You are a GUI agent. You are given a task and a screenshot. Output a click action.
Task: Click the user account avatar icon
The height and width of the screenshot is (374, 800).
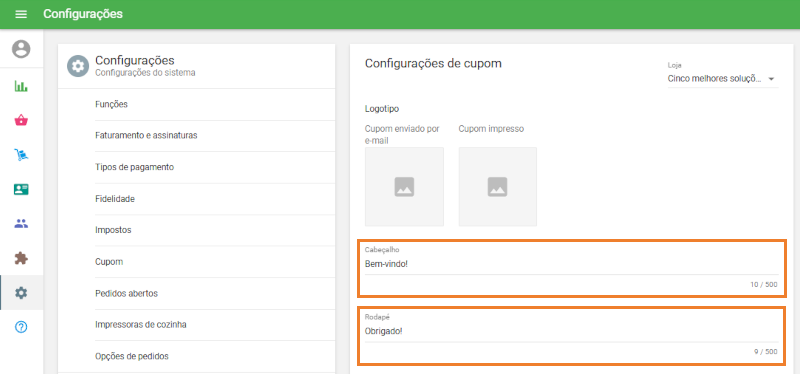click(21, 49)
